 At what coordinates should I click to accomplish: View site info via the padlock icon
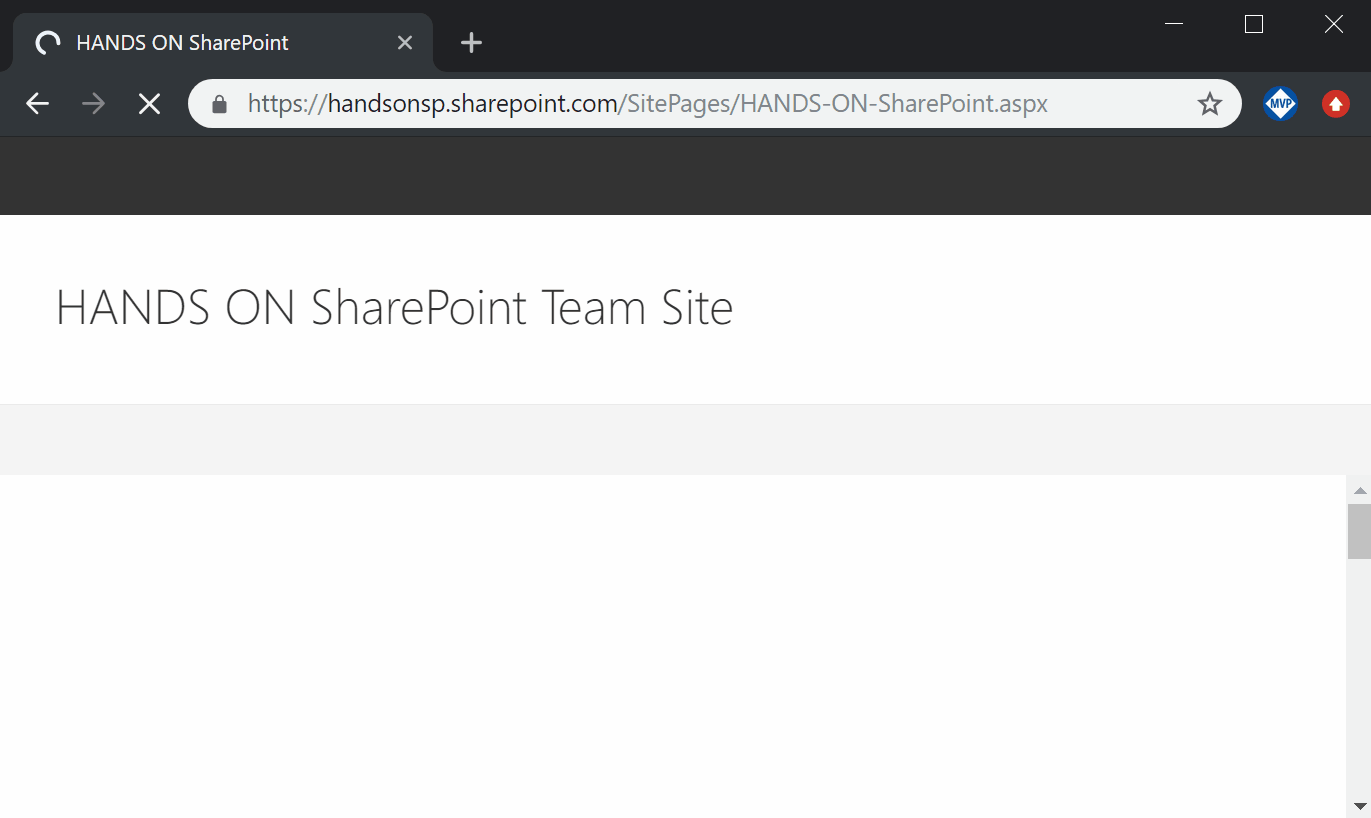pyautogui.click(x=220, y=104)
